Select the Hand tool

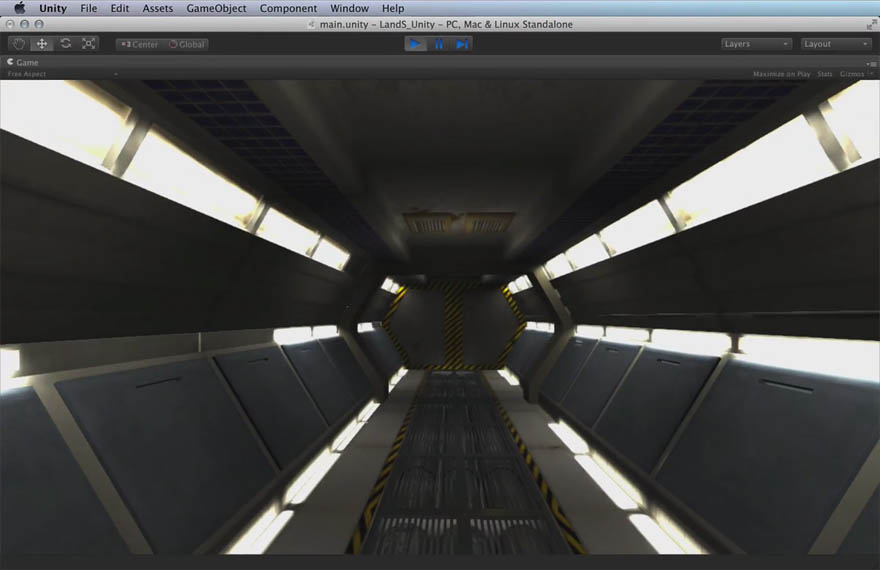click(19, 44)
